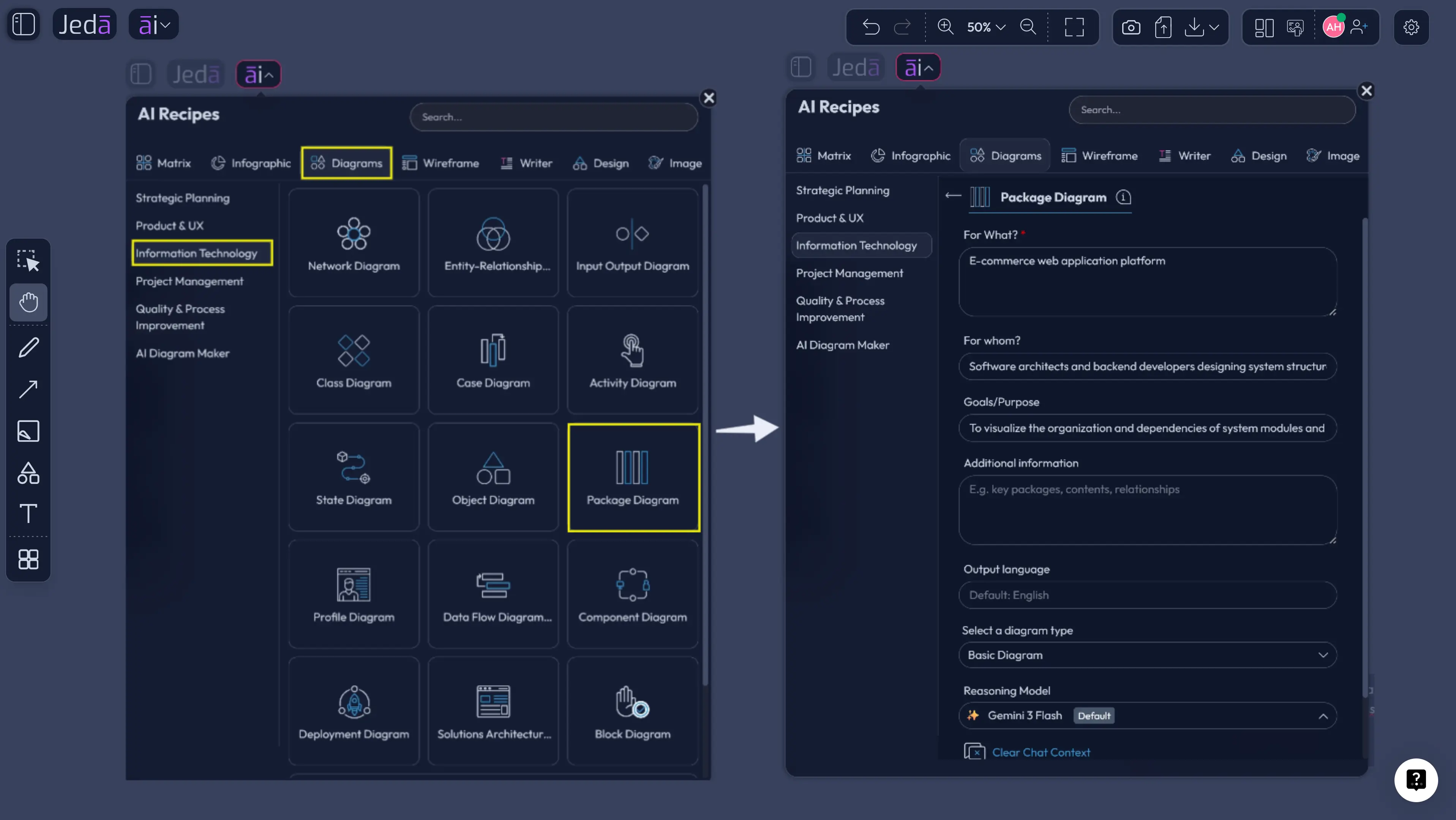The image size is (1456, 820).
Task: Take a canvas screenshot with the camera icon
Action: (1131, 27)
